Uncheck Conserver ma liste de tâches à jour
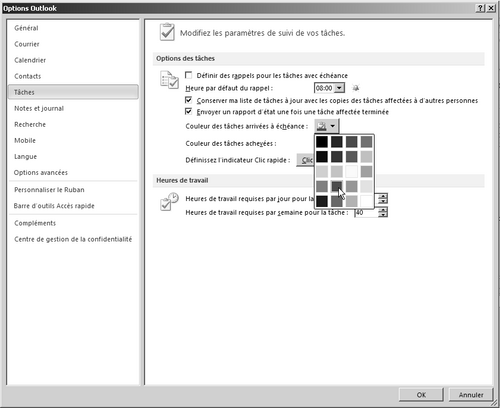500x408 pixels. pos(189,100)
